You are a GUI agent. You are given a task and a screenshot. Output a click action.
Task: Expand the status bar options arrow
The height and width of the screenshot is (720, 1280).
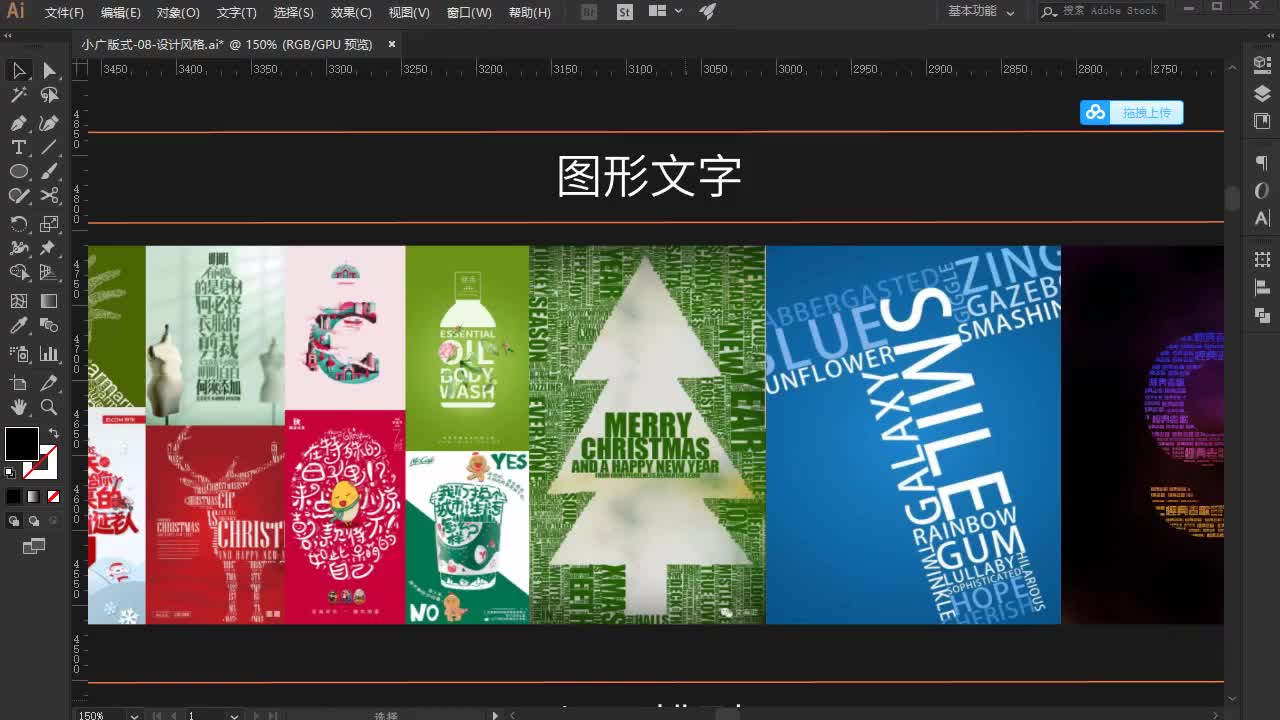tap(495, 715)
